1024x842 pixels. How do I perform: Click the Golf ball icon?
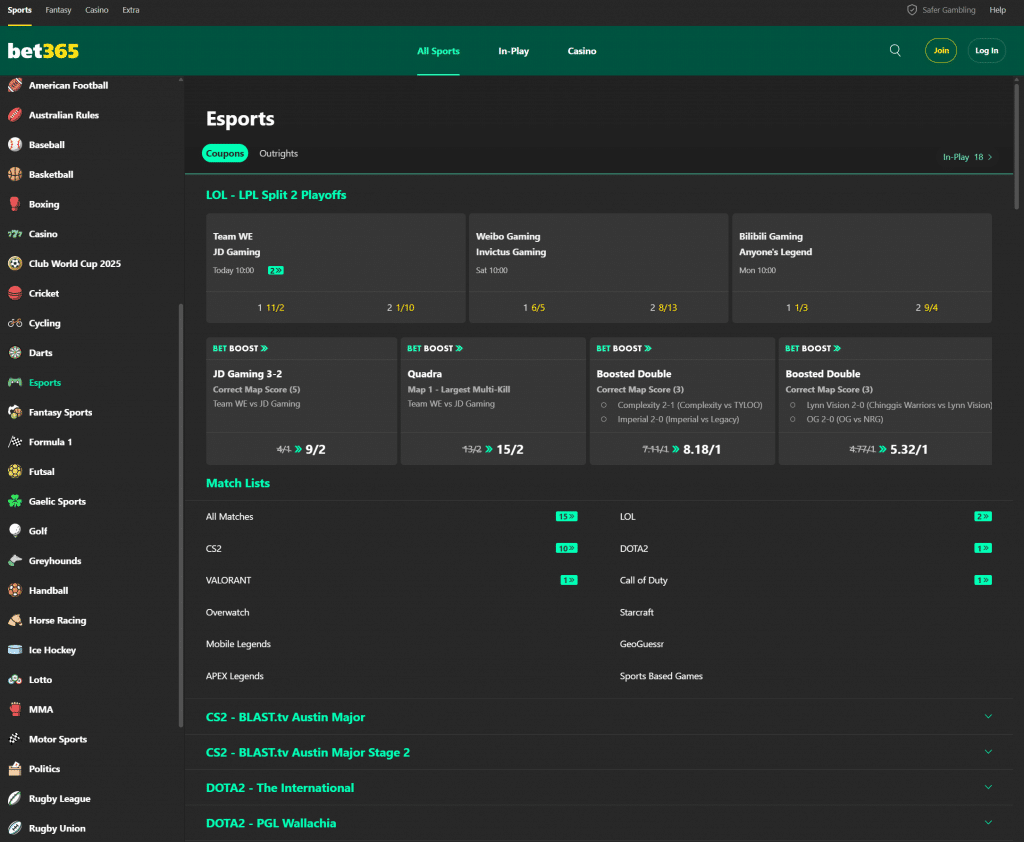[x=15, y=531]
